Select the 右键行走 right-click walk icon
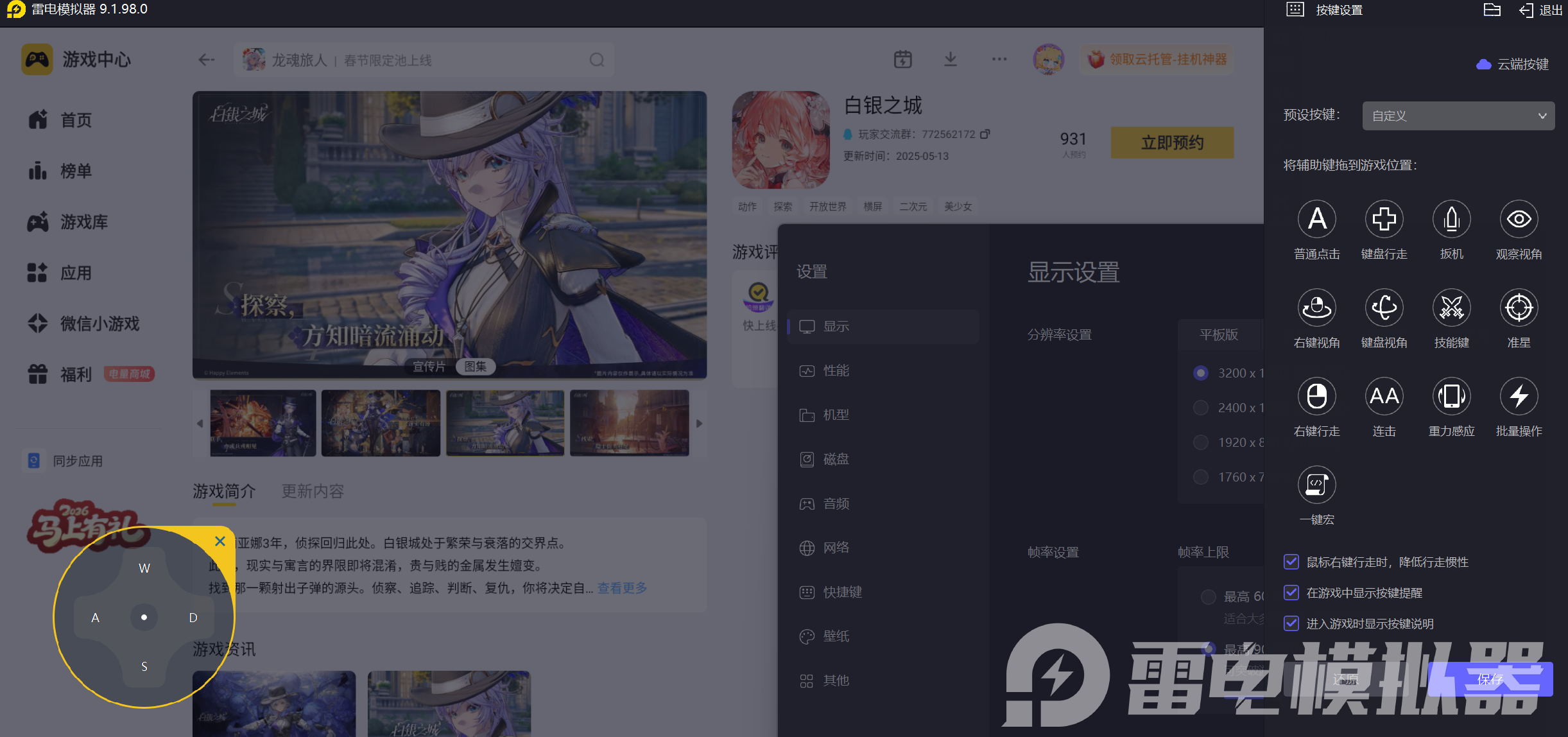 click(1316, 396)
